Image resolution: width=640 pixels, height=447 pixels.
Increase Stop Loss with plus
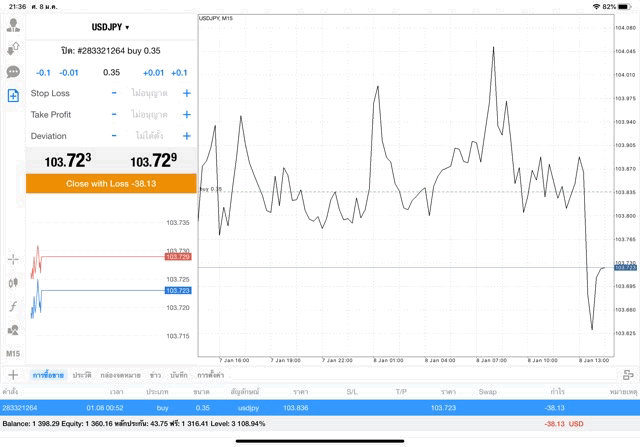point(187,93)
